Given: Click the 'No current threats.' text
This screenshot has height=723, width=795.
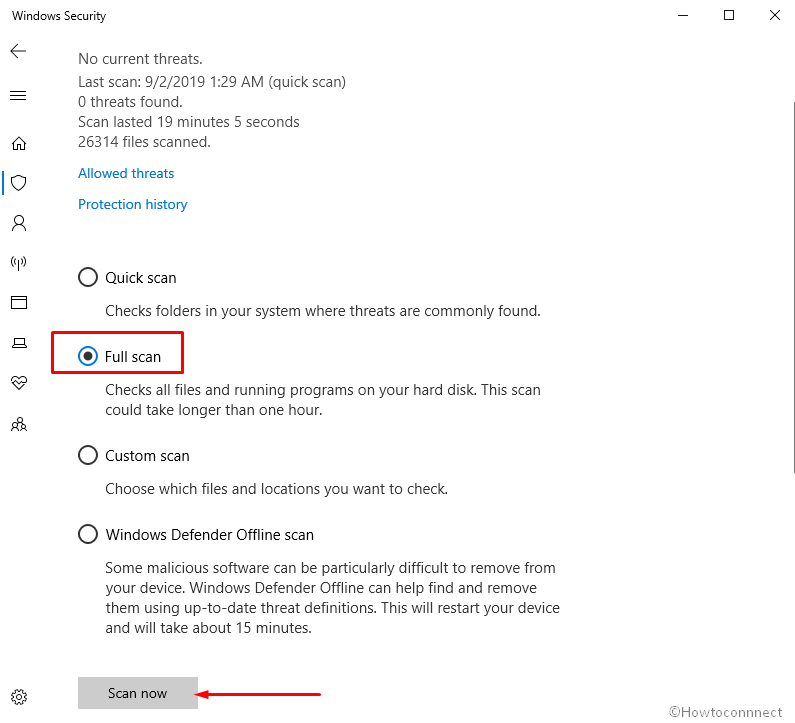Looking at the screenshot, I should pyautogui.click(x=140, y=59).
